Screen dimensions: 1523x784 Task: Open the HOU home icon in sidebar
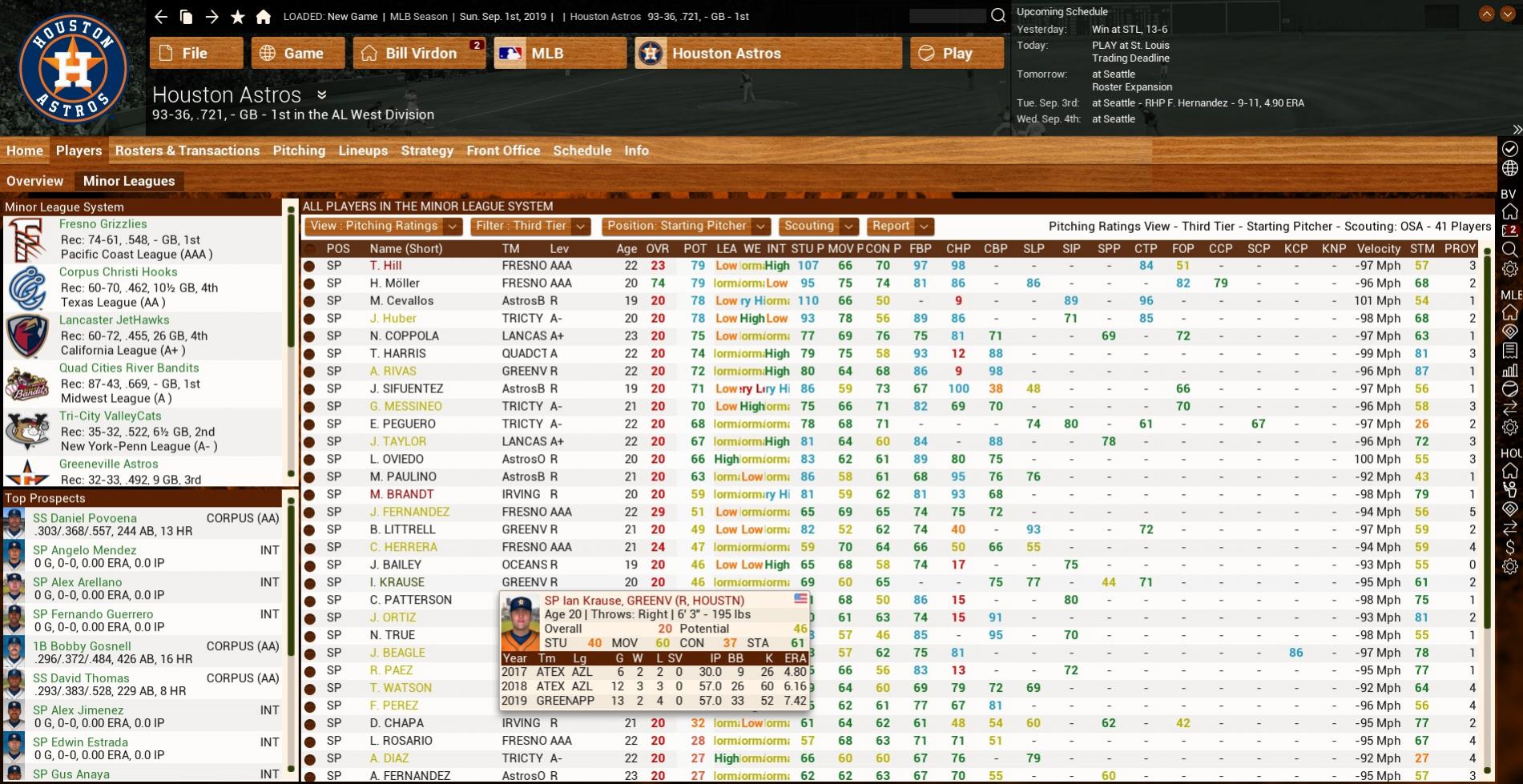tap(1509, 470)
